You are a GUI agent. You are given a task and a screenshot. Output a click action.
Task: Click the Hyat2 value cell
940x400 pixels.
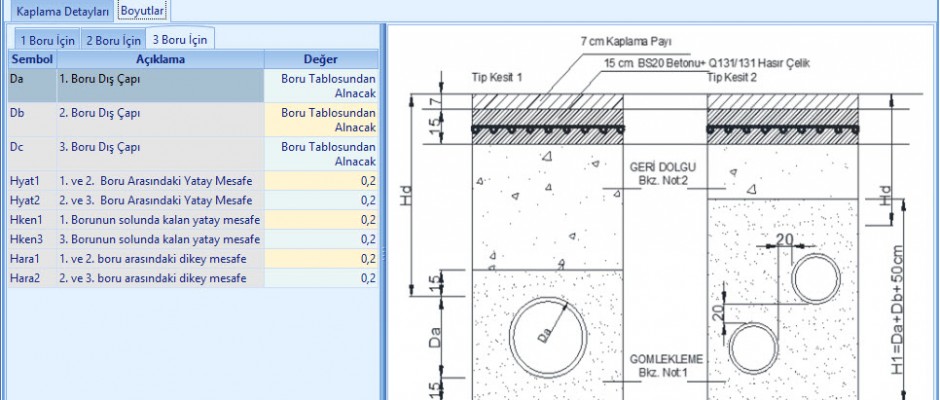click(x=322, y=200)
